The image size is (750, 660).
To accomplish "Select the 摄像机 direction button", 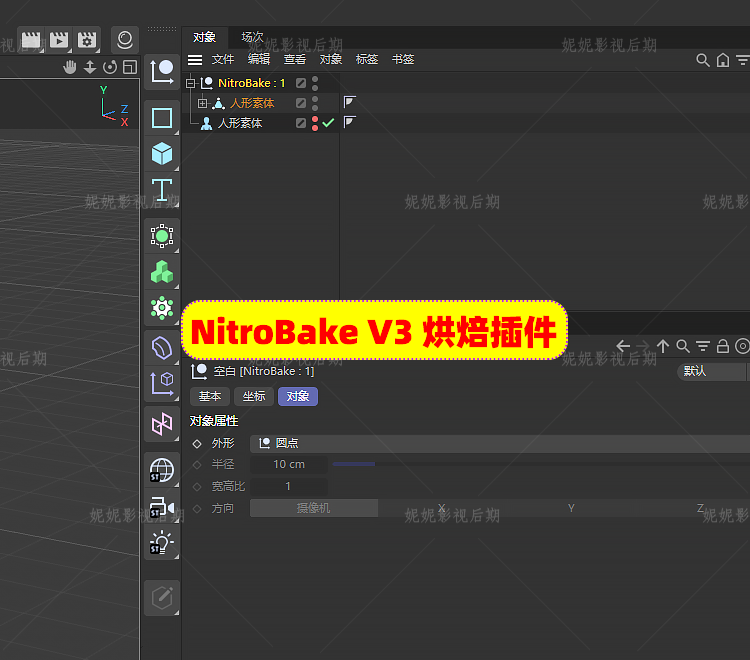I will (x=314, y=508).
